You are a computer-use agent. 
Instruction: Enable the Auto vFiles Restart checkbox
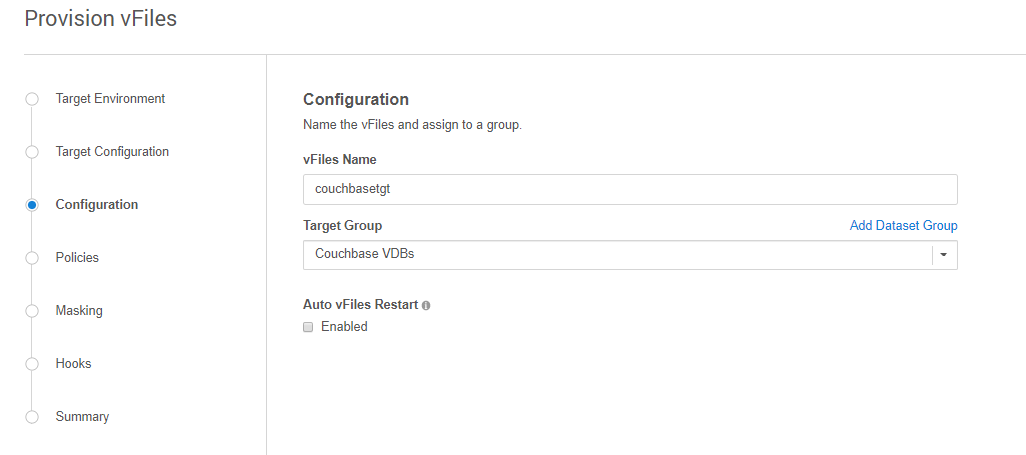pos(309,327)
